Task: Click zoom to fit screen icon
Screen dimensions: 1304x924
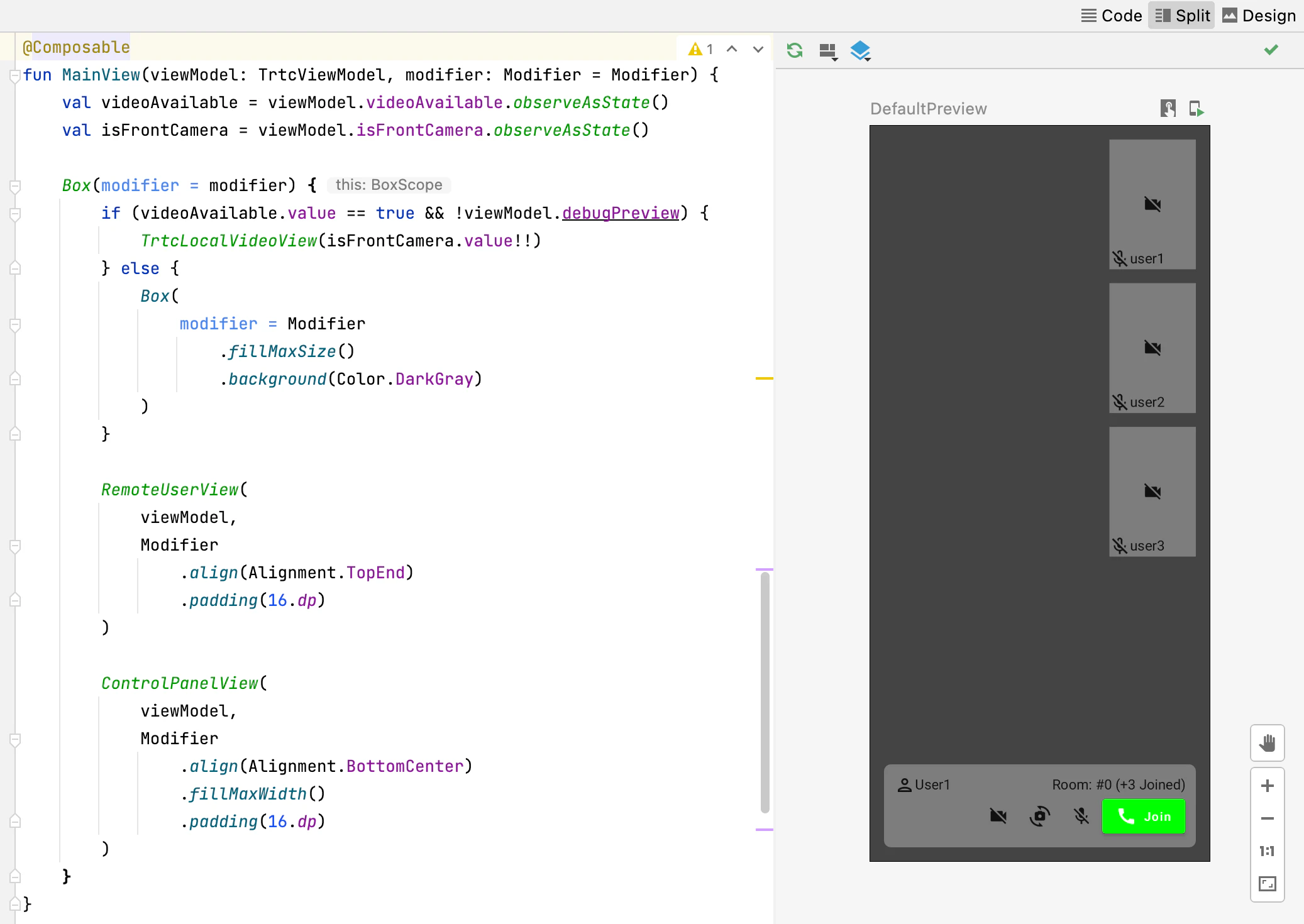Action: [x=1267, y=884]
